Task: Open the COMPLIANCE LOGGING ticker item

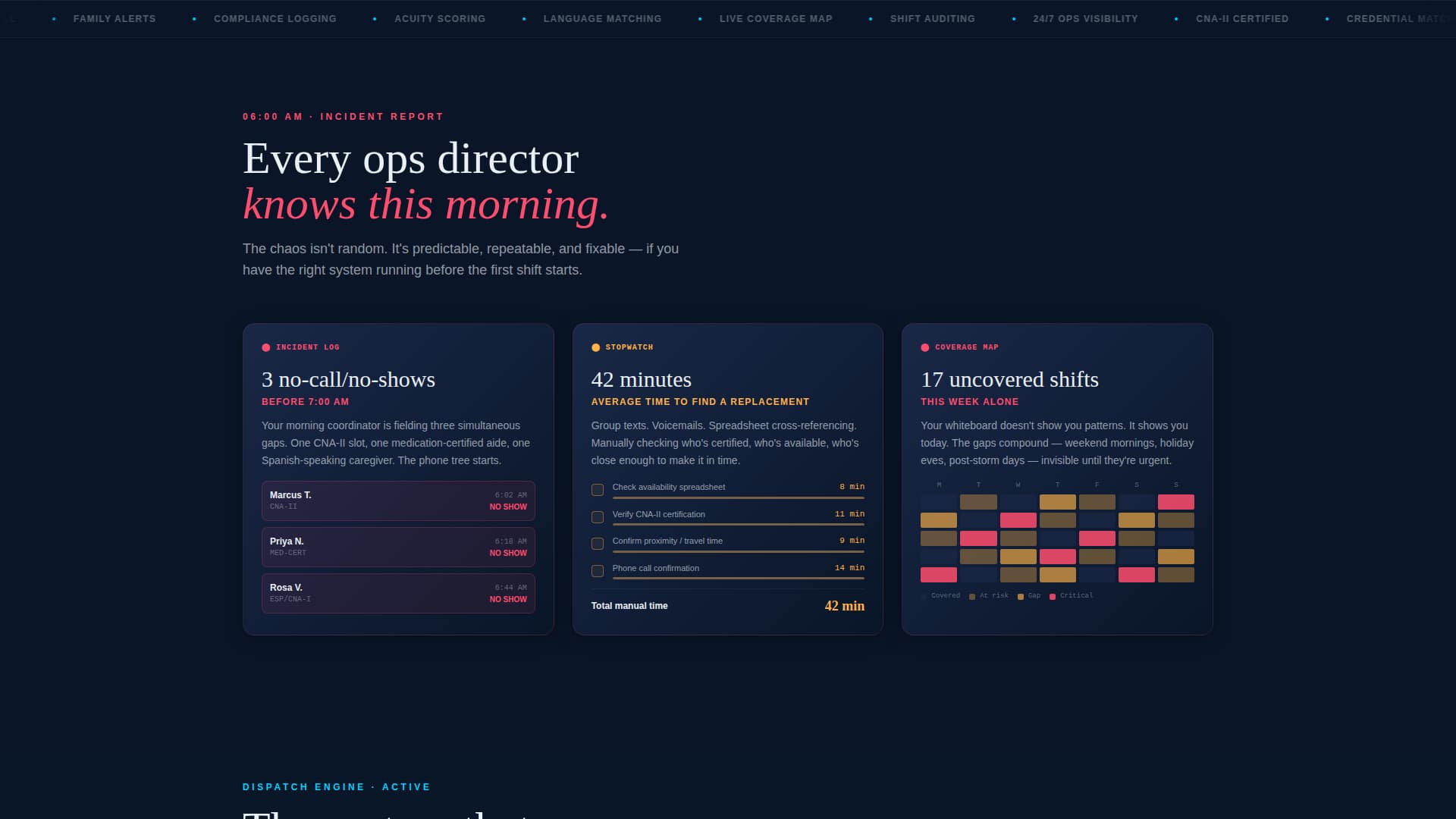Action: [x=275, y=18]
